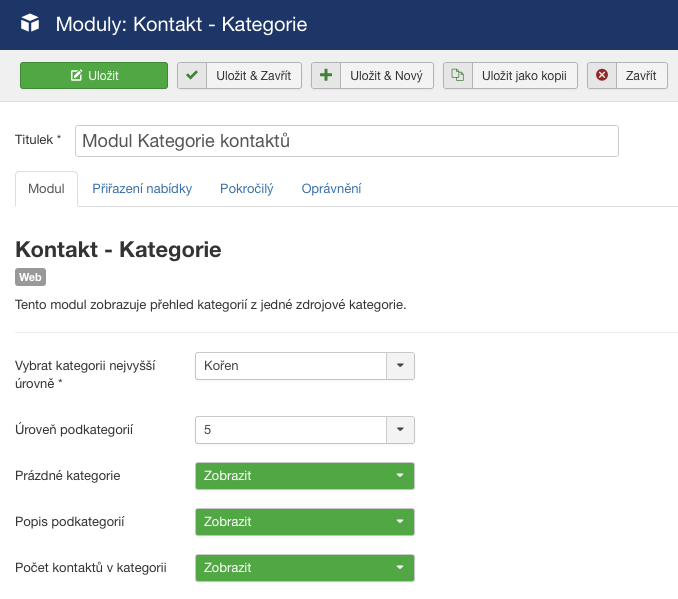Click the checkmark icon on Uložit & Zavřít

pyautogui.click(x=192, y=76)
